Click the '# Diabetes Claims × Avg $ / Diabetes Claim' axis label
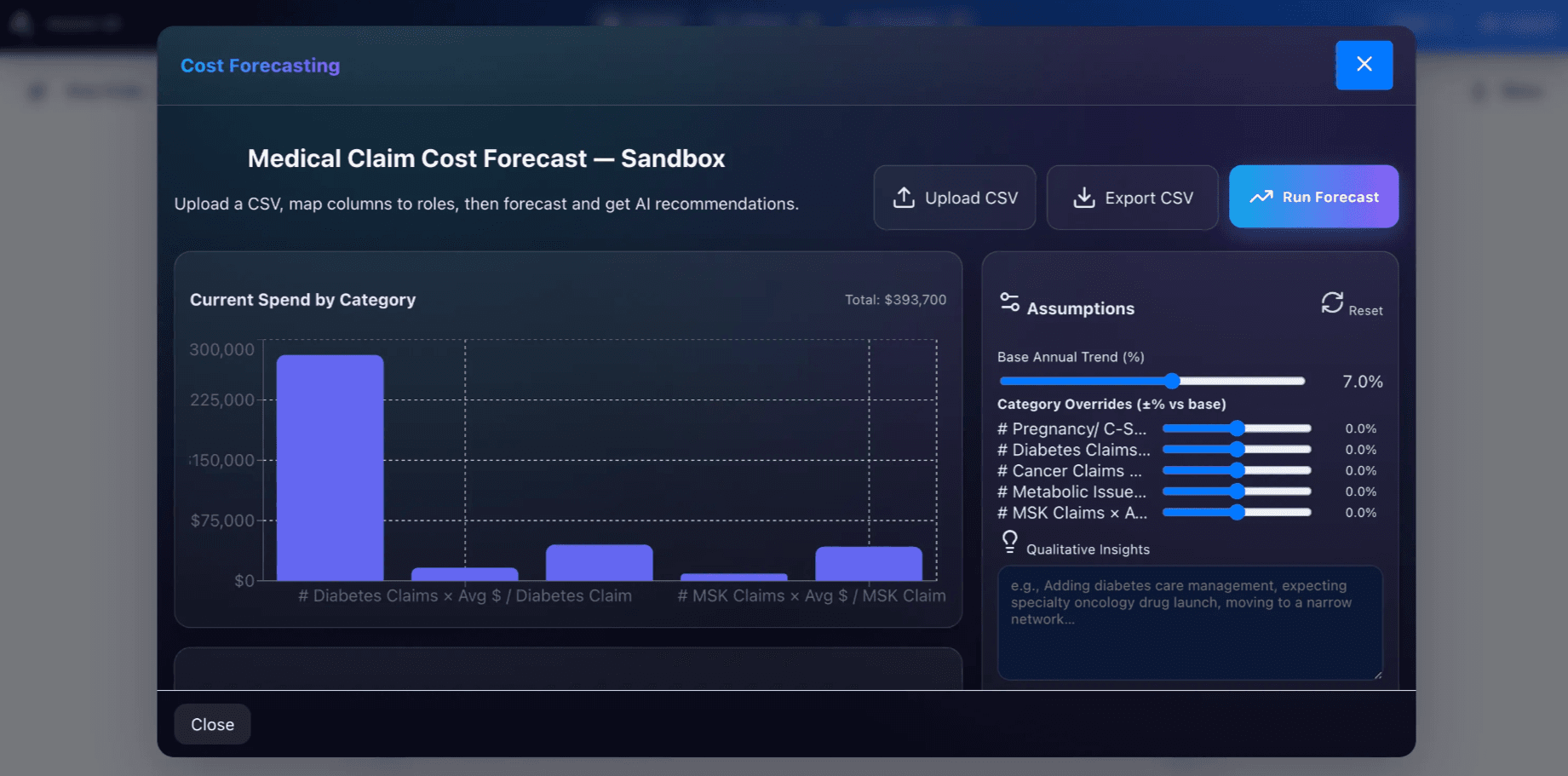Screen dimensions: 1568x776 [x=465, y=596]
